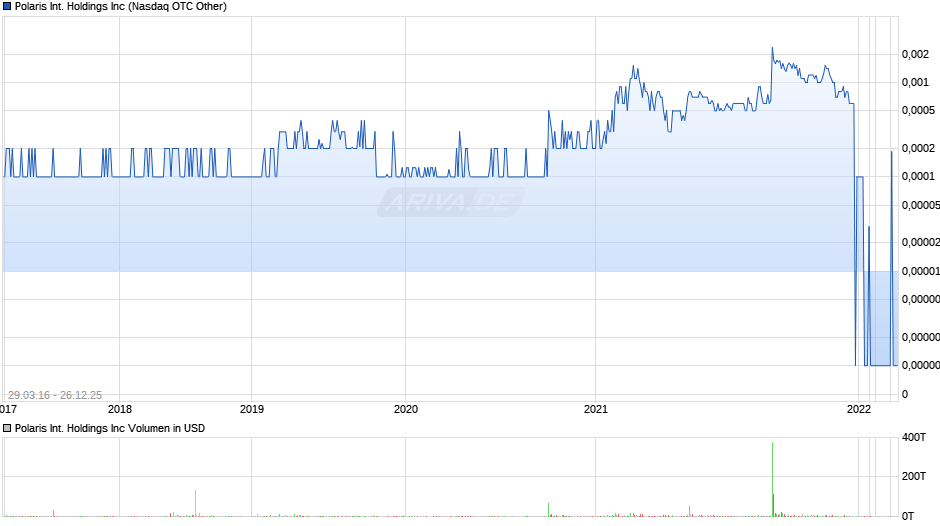Click the 2022 label on the time axis
Screen dimensions: 940x526
click(858, 410)
